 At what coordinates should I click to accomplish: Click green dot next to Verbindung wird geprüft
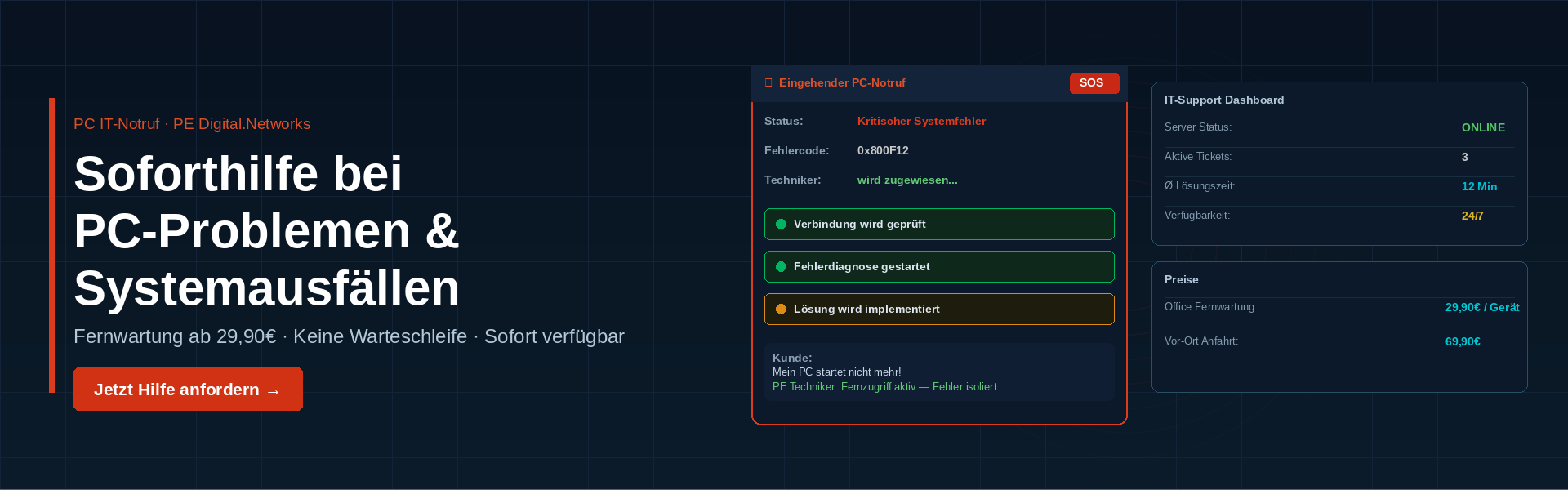[x=781, y=225]
